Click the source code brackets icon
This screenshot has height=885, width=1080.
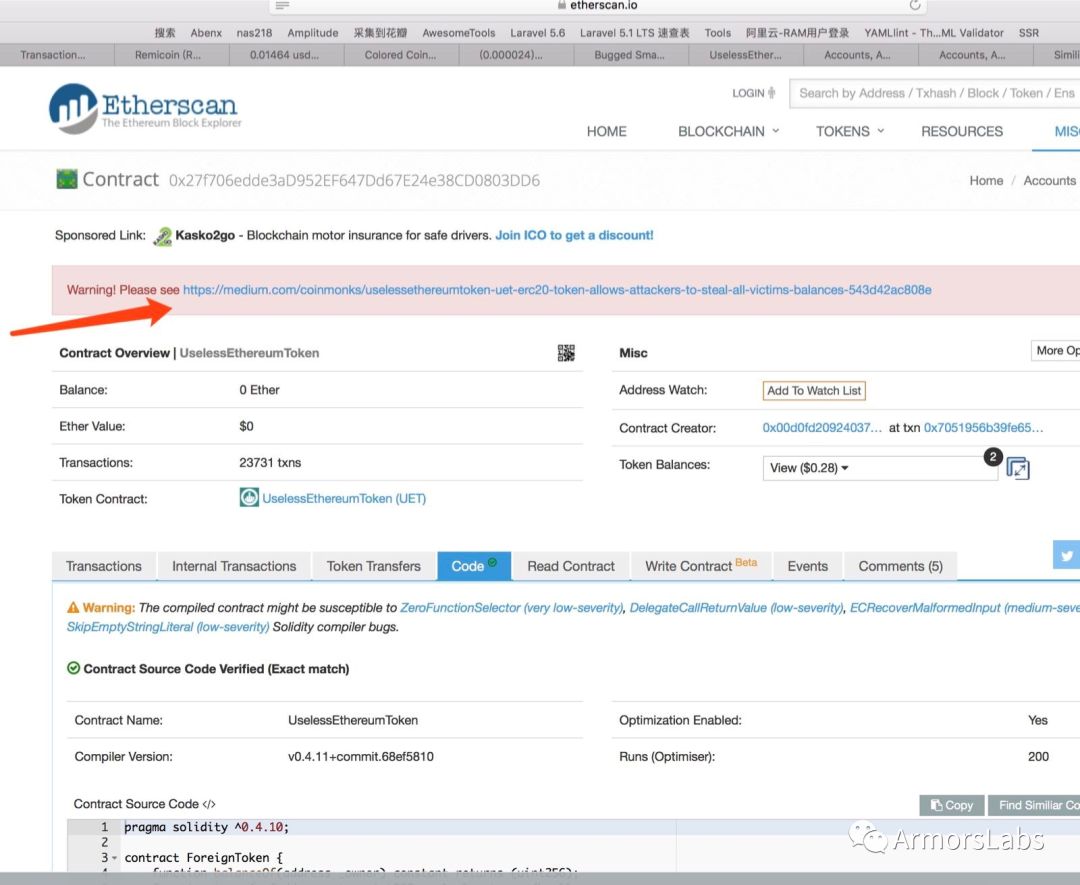point(209,804)
